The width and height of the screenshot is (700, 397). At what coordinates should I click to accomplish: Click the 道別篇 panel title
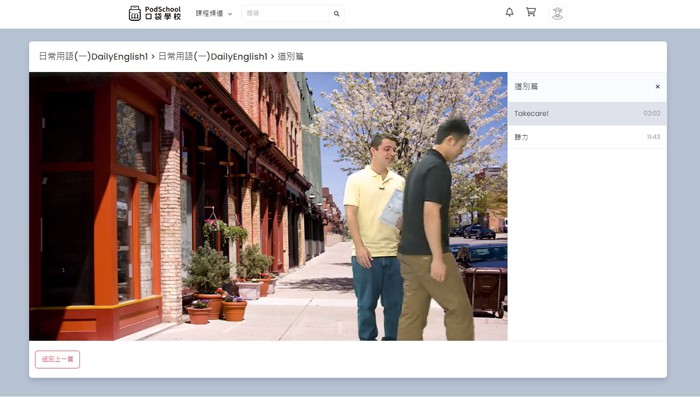(526, 87)
